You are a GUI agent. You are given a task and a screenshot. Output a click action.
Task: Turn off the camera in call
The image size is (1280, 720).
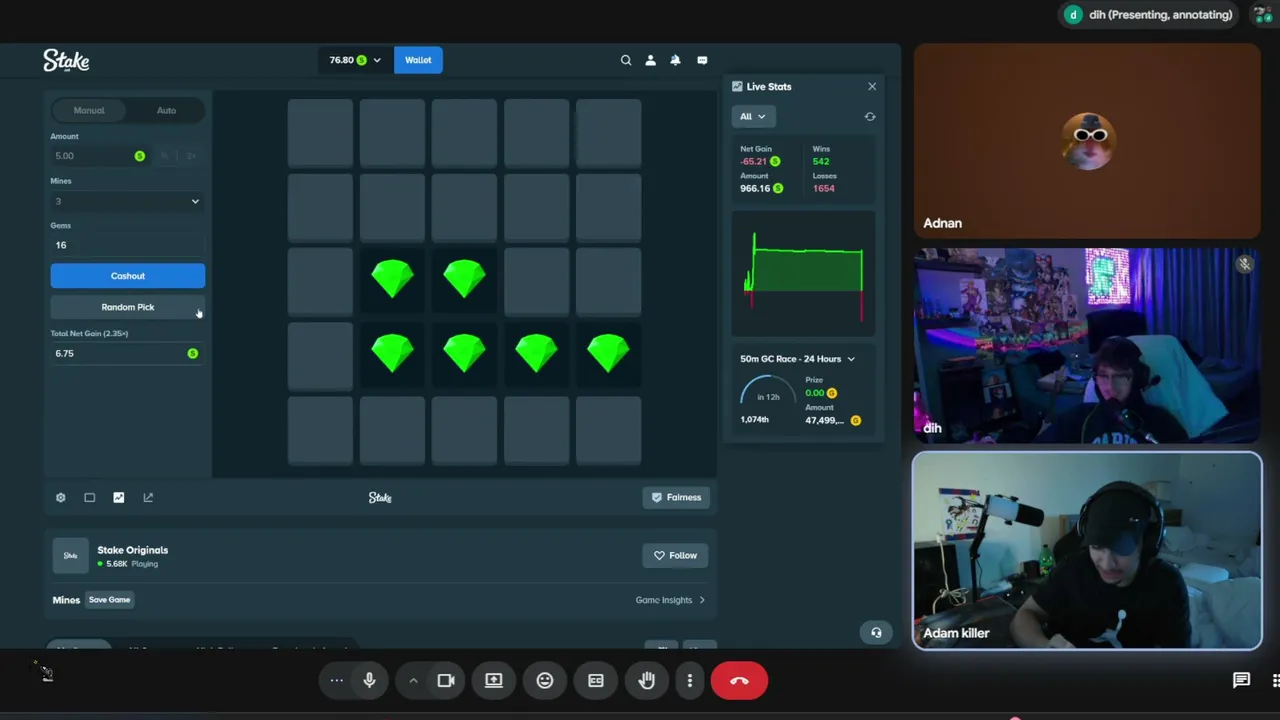click(x=446, y=681)
